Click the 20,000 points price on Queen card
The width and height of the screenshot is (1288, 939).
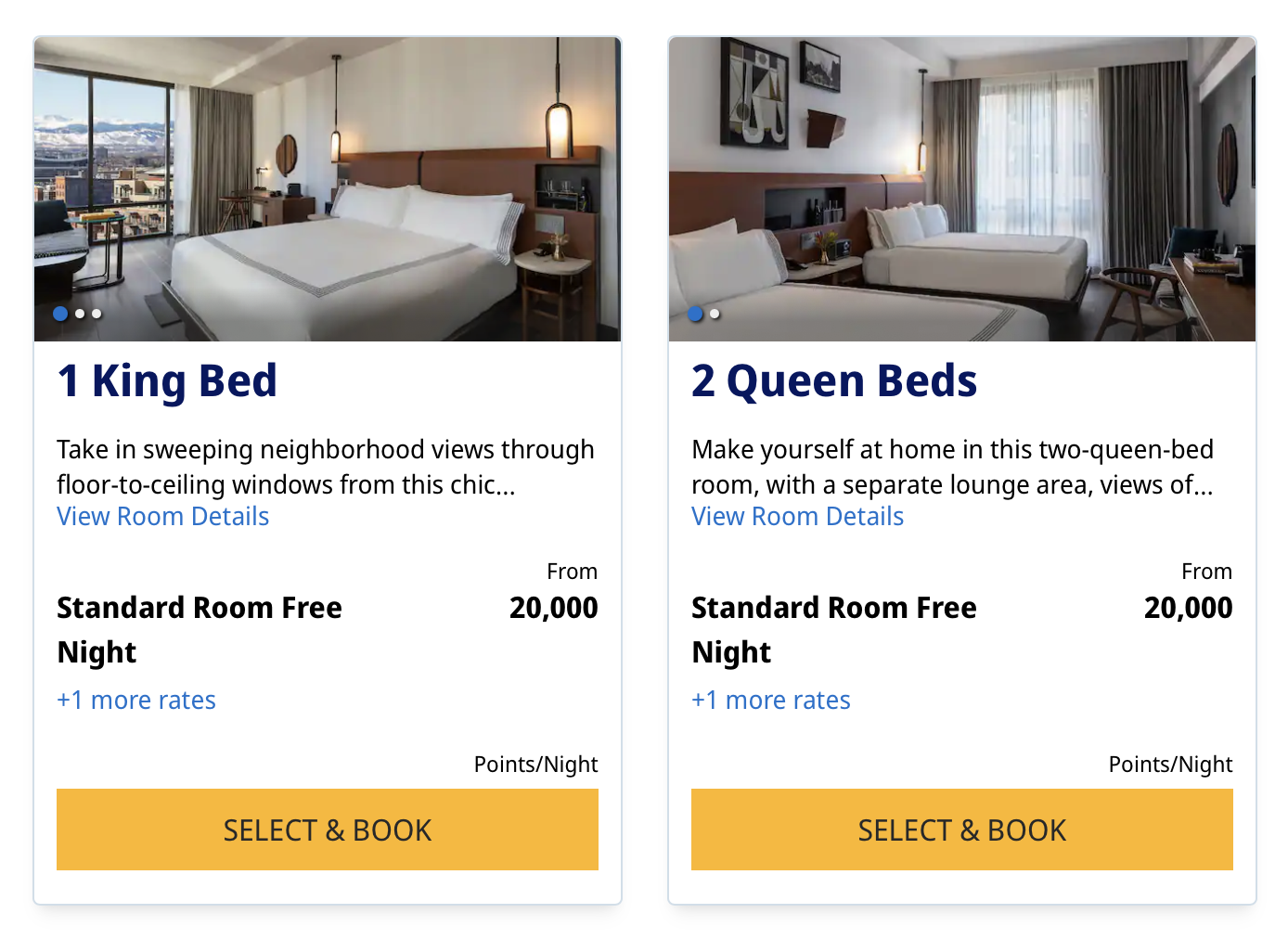tap(1188, 608)
